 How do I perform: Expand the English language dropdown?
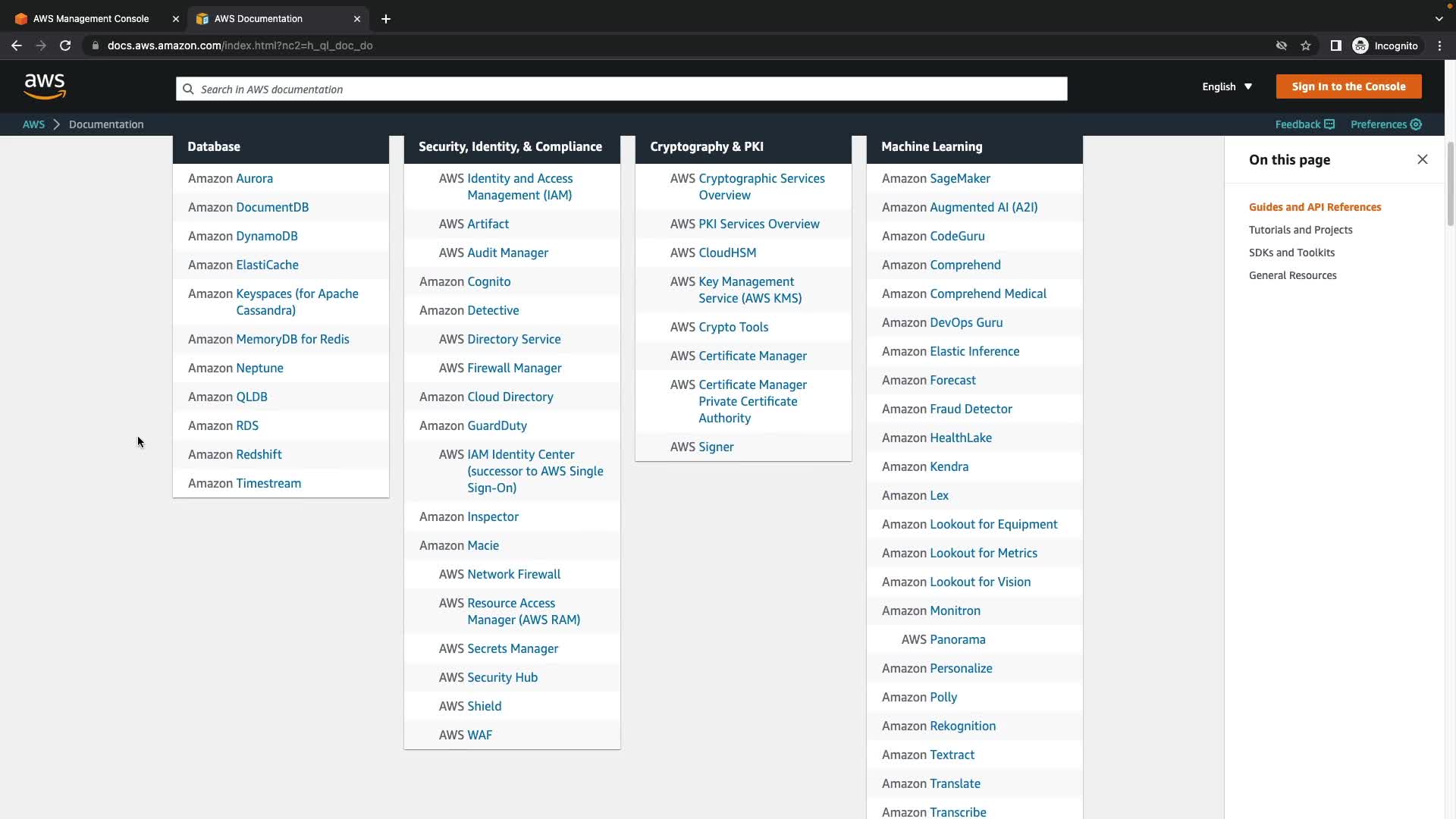pos(1226,86)
